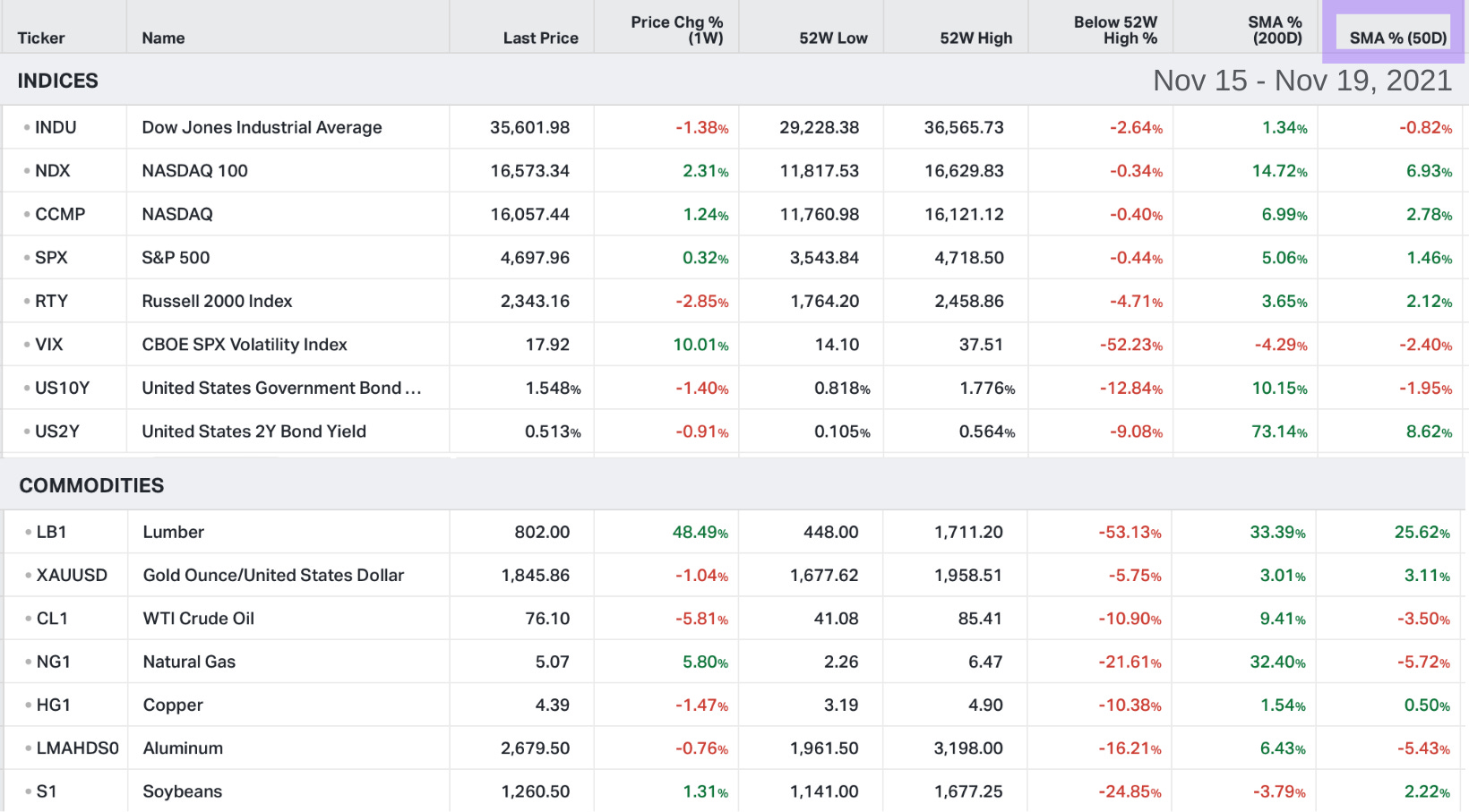Open S&P 500 name cell

176,257
